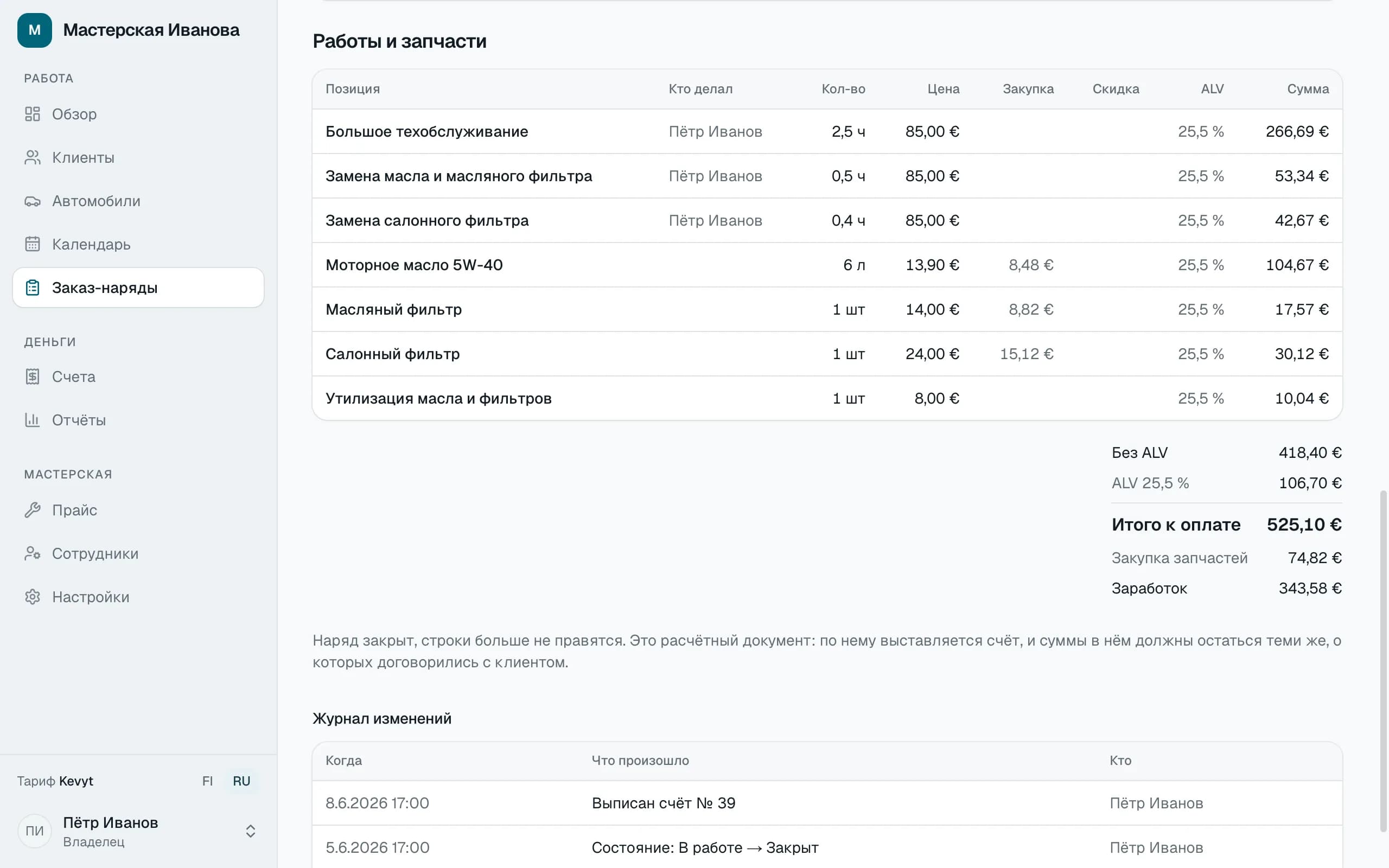
Task: Click the Без ALV total 418,40 €
Action: coord(1310,452)
